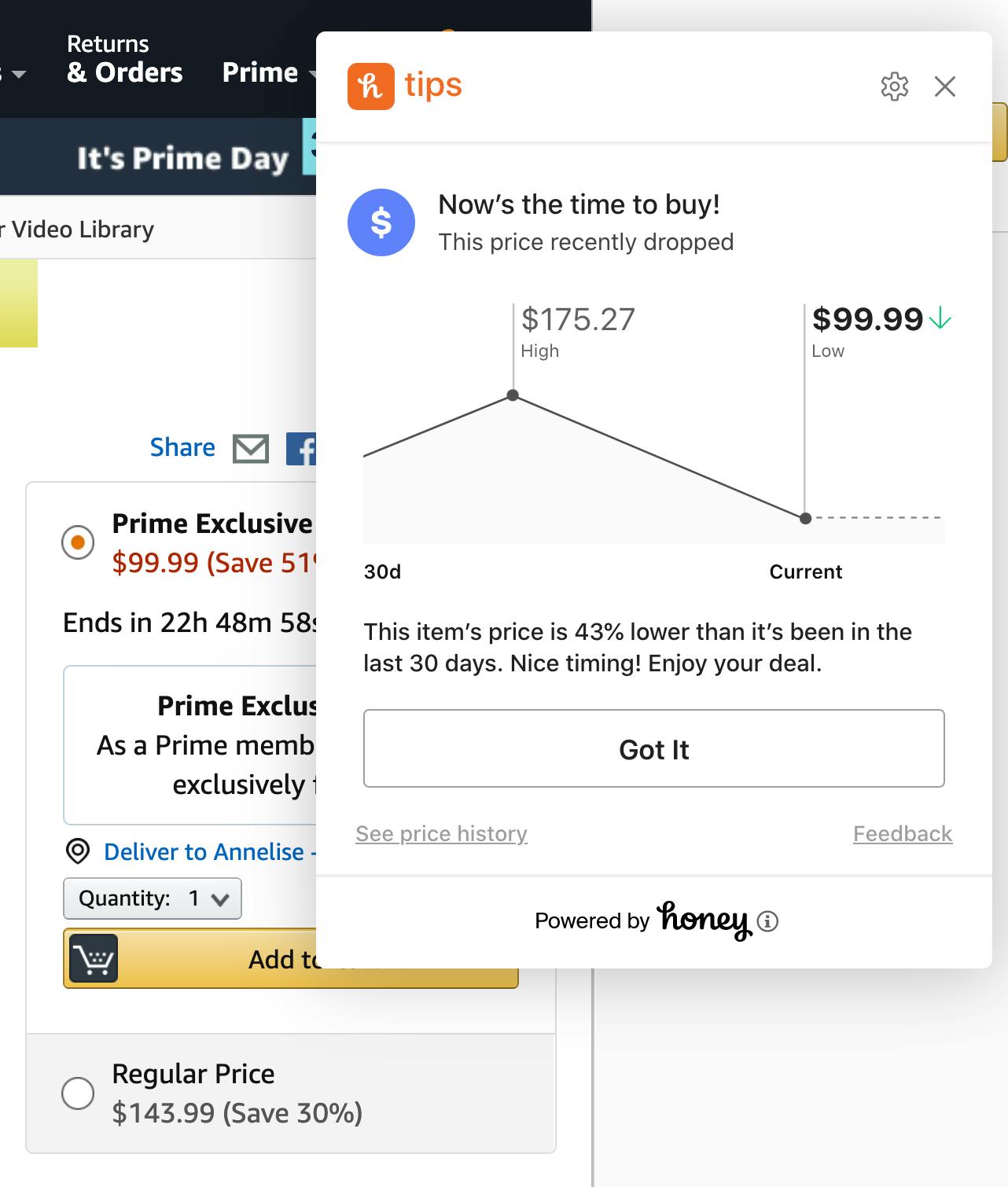Click the shopping cart icon
Viewport: 1008px width, 1187px height.
pyautogui.click(x=94, y=958)
